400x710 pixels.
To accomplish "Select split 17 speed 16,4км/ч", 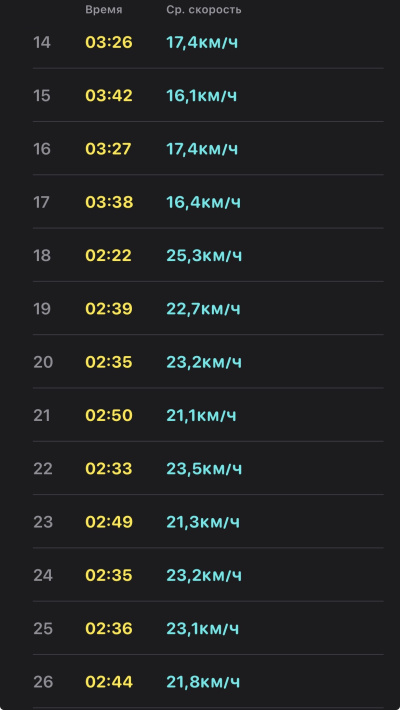I will (203, 202).
